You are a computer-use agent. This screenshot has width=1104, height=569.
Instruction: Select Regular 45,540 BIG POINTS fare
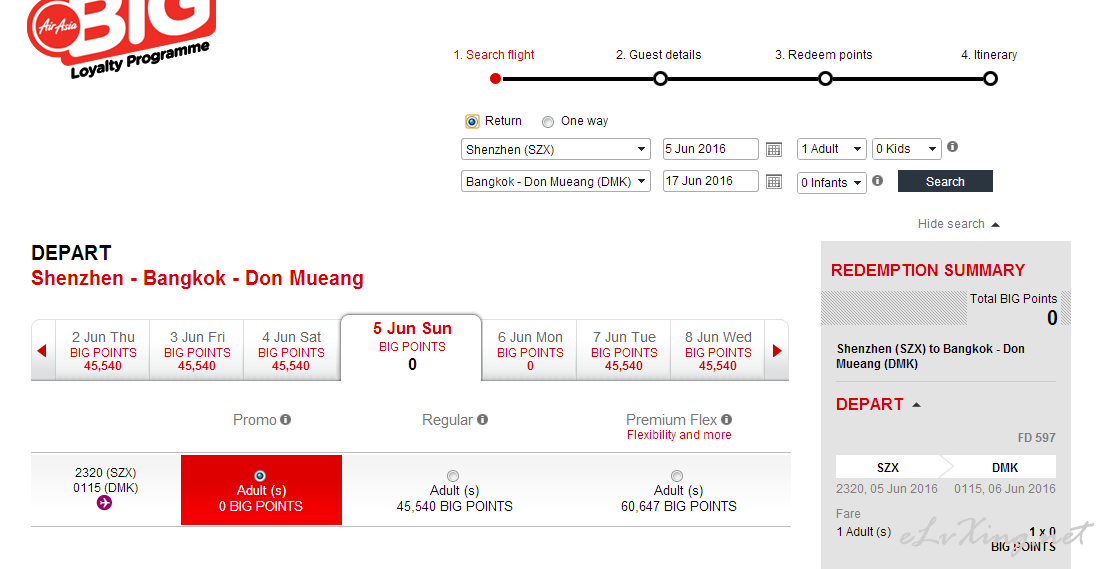pyautogui.click(x=453, y=476)
